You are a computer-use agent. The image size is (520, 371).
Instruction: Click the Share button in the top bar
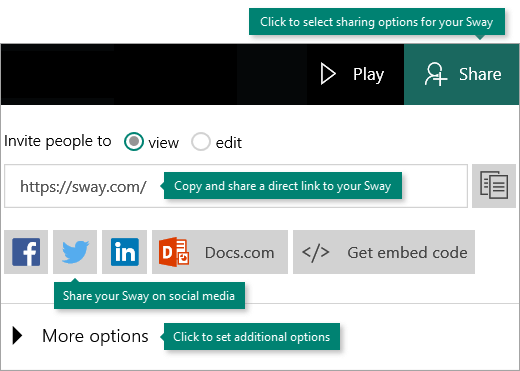462,74
